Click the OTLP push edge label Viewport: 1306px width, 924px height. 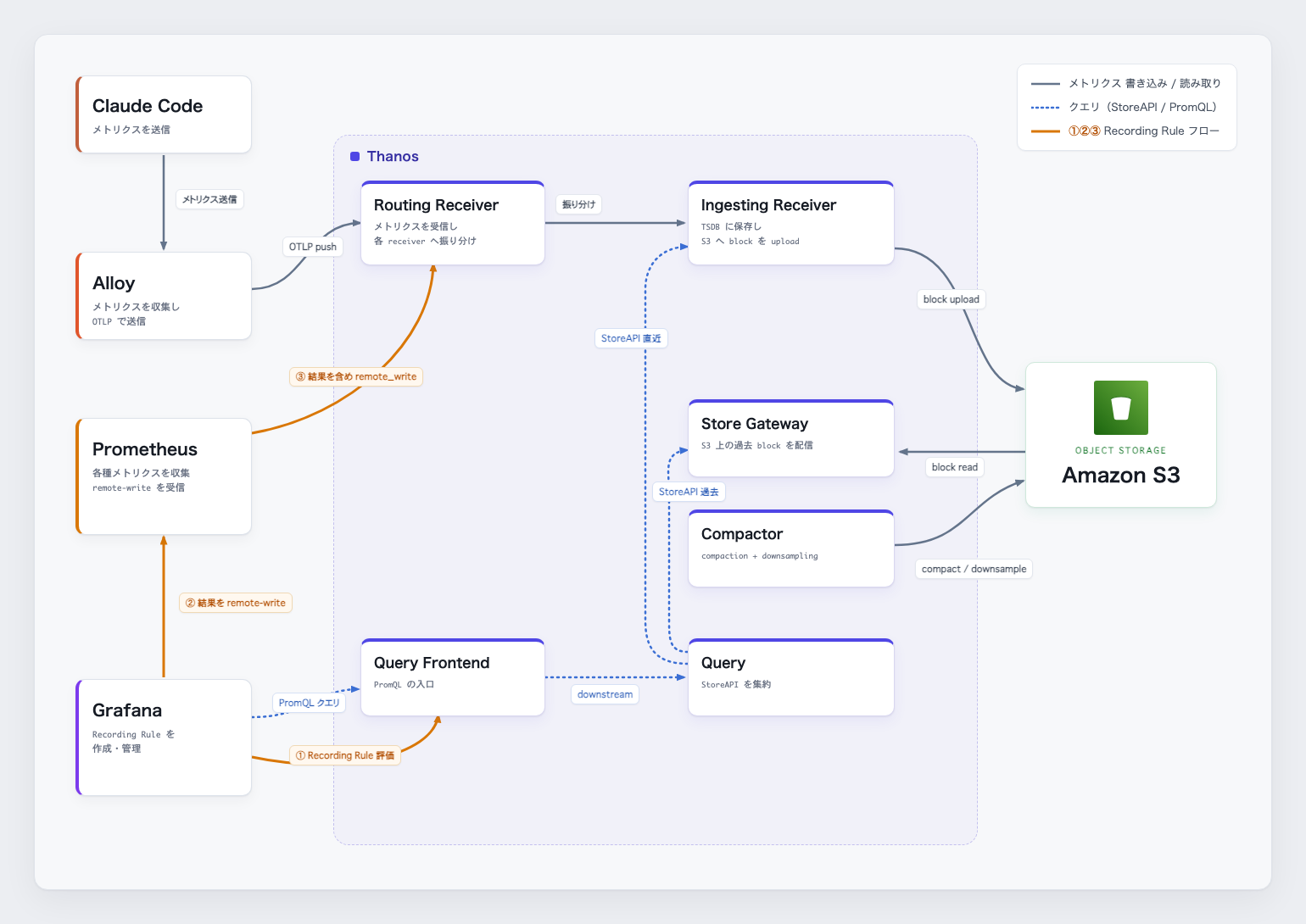coord(313,247)
